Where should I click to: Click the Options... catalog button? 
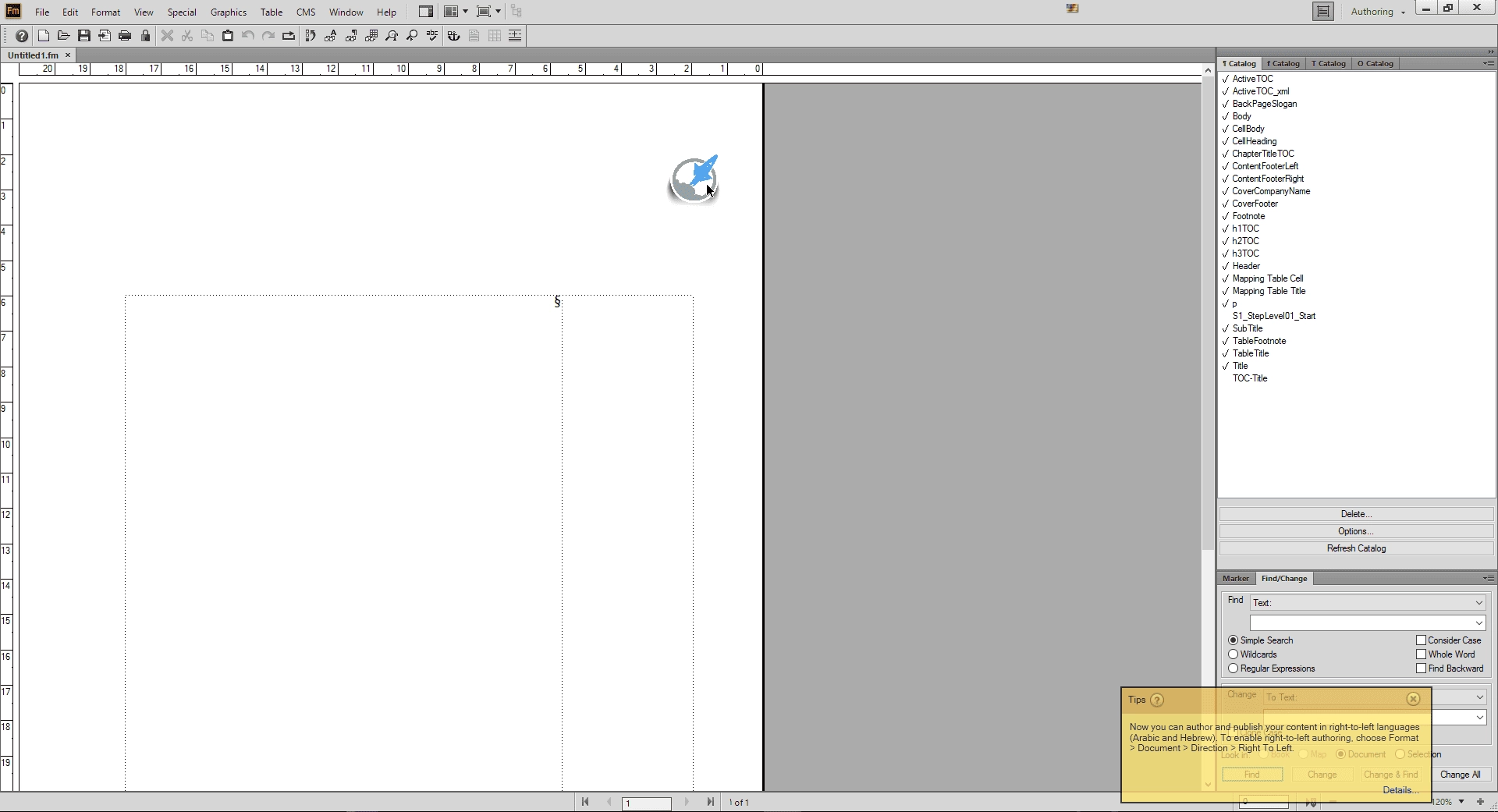point(1356,531)
